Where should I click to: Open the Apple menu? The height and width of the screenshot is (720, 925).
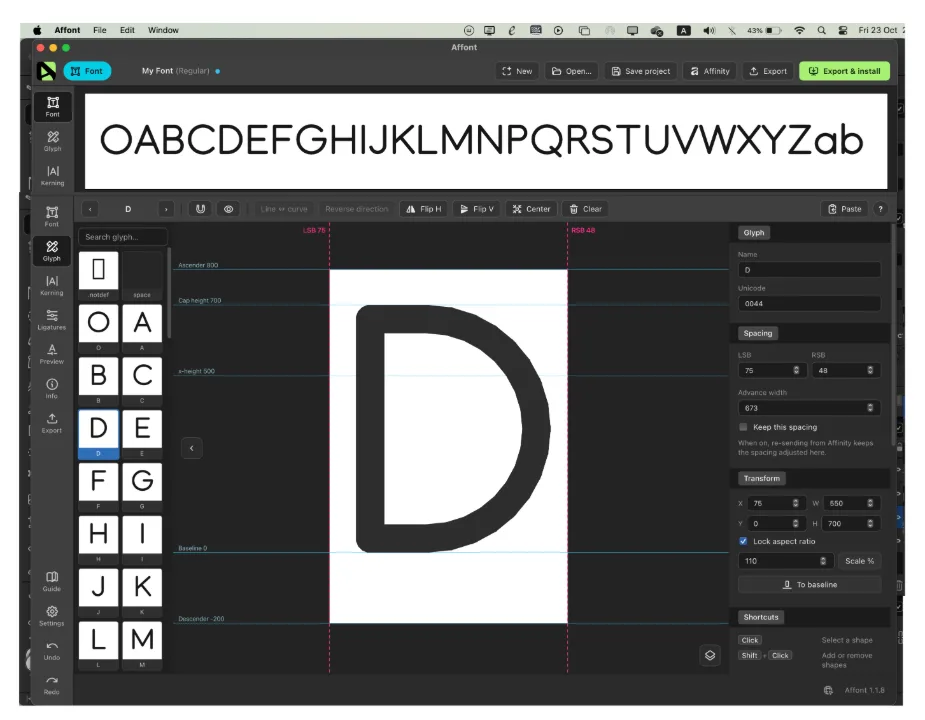coord(37,30)
